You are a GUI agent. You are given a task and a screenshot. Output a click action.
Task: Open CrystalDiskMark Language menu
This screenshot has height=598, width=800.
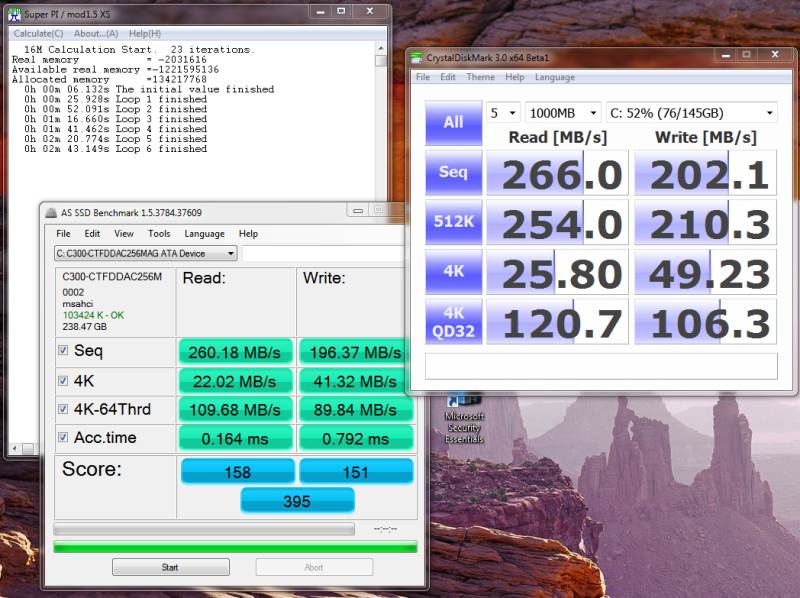555,77
